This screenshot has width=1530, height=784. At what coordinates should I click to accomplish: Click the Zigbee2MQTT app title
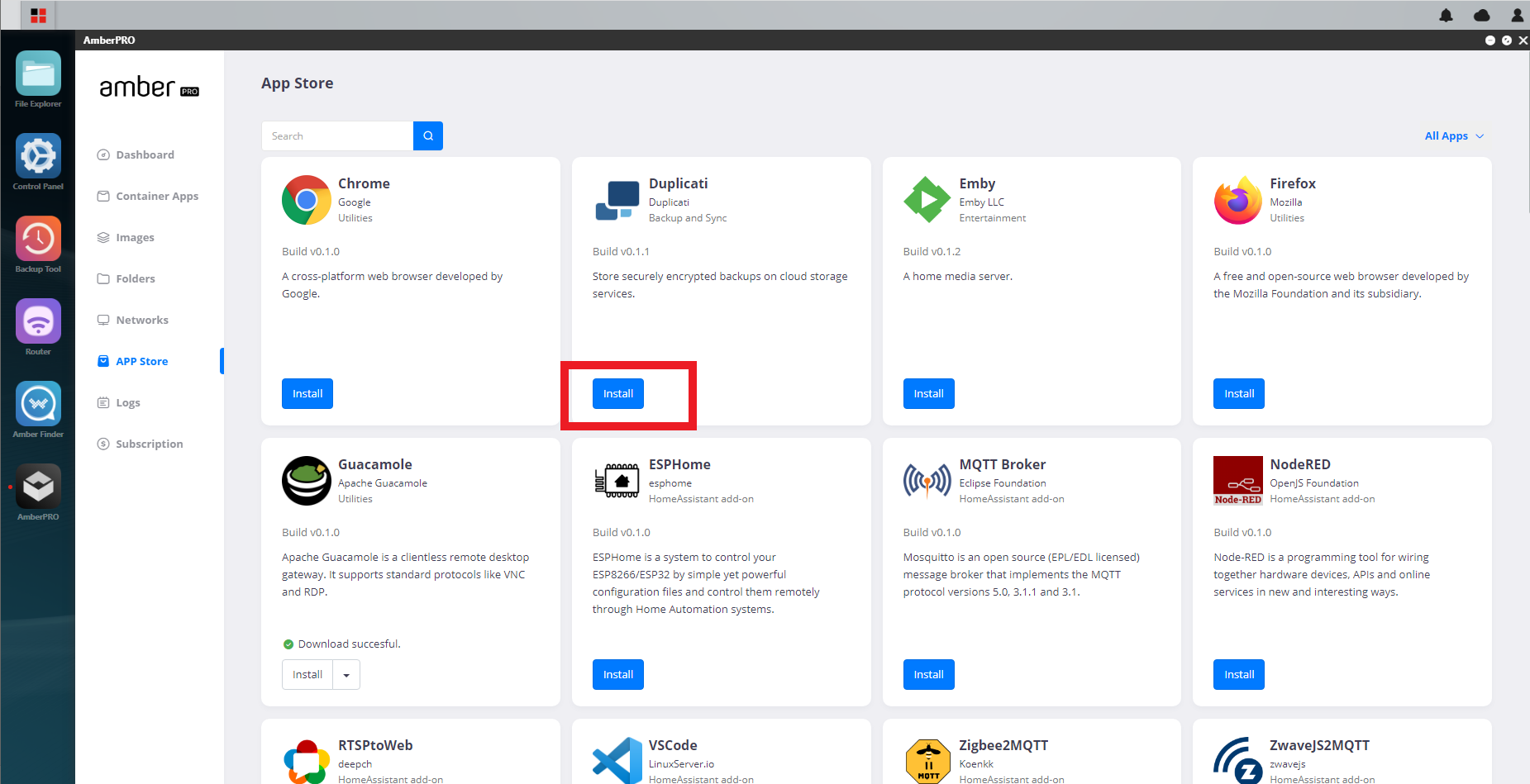(x=1003, y=745)
